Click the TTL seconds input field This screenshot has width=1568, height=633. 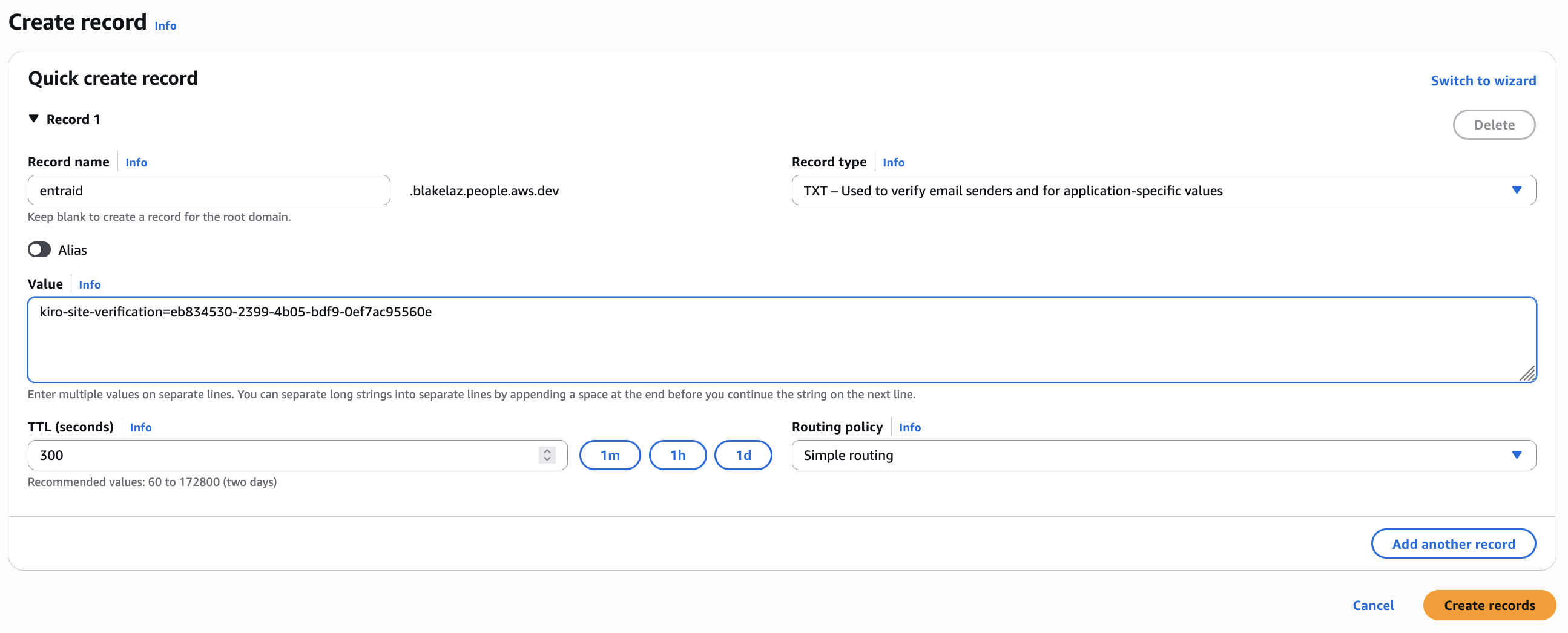283,455
